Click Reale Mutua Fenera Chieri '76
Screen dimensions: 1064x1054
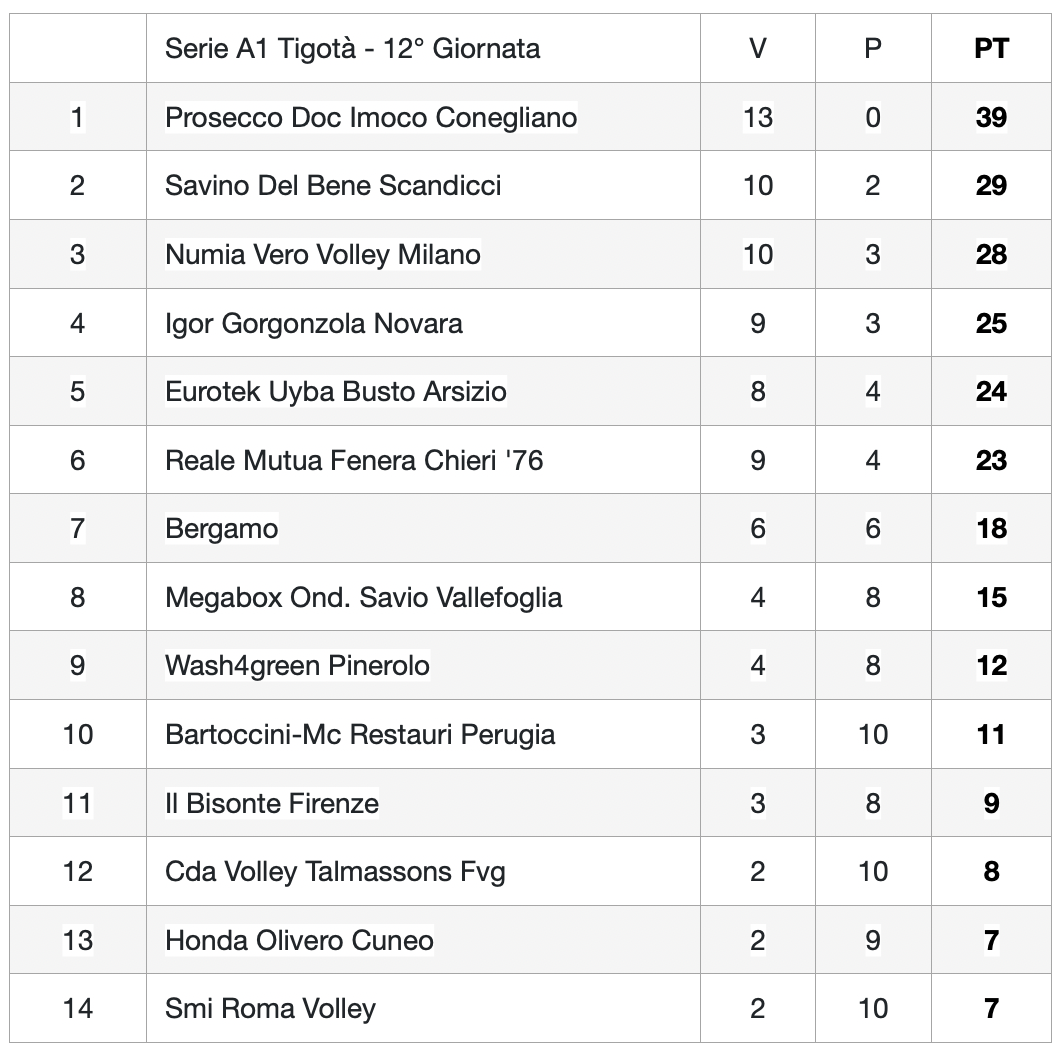[354, 460]
